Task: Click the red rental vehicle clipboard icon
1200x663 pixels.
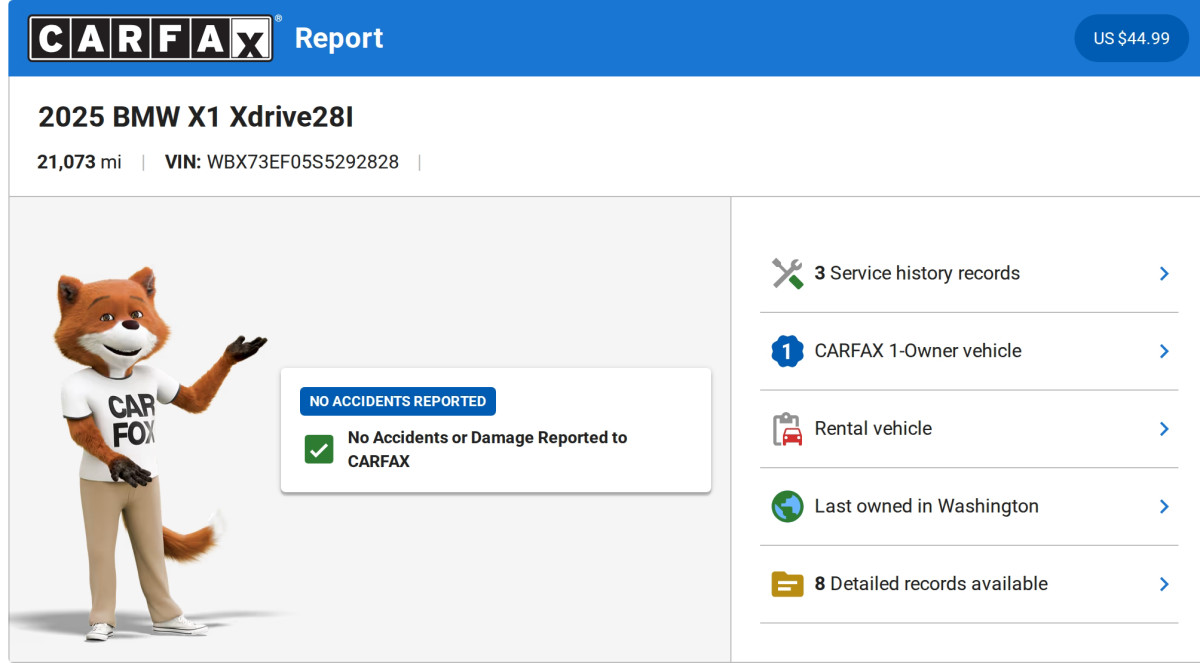Action: pyautogui.click(x=787, y=428)
